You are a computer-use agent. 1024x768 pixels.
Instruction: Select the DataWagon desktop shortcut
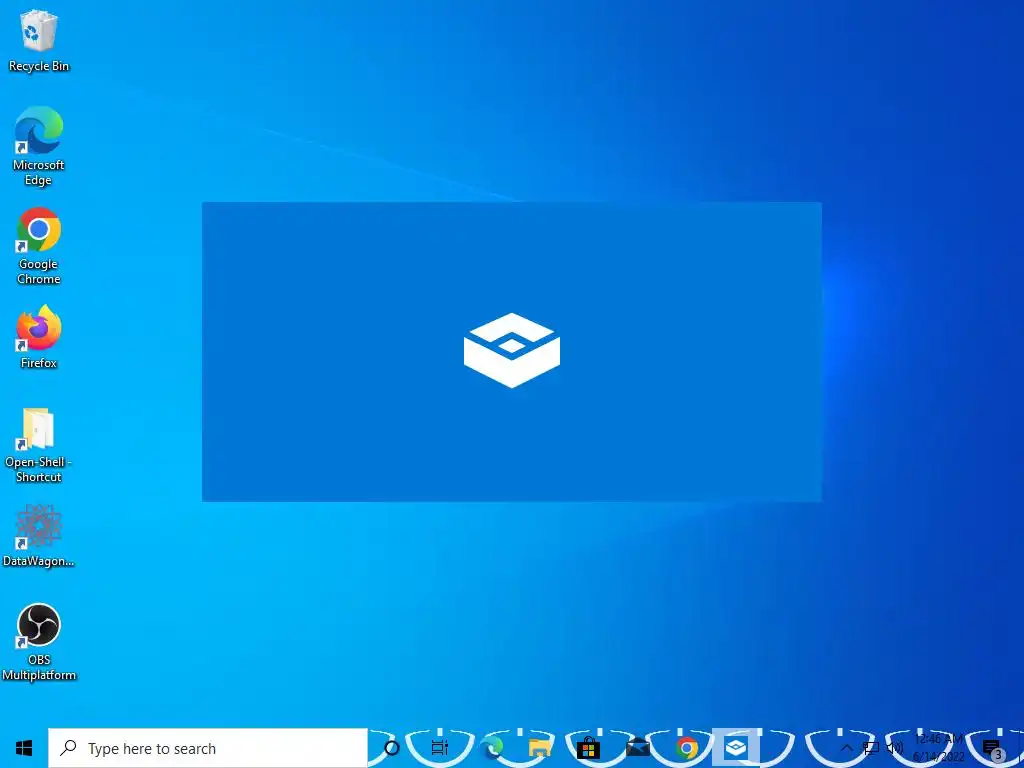(39, 536)
